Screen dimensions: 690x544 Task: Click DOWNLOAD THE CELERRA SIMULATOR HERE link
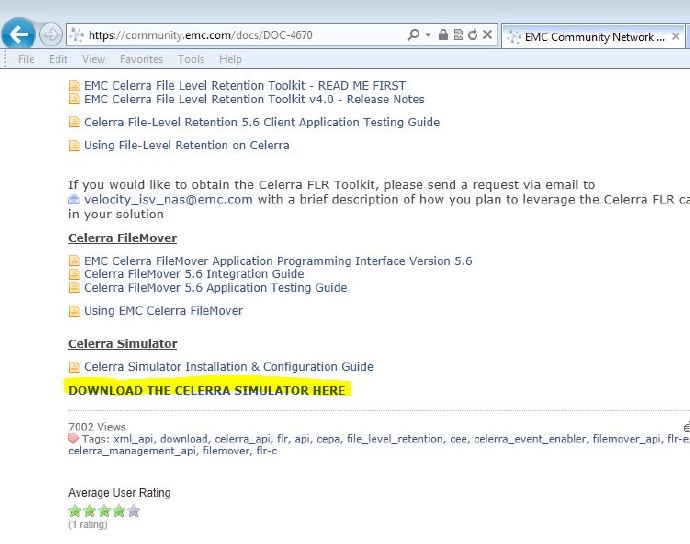click(x=207, y=390)
